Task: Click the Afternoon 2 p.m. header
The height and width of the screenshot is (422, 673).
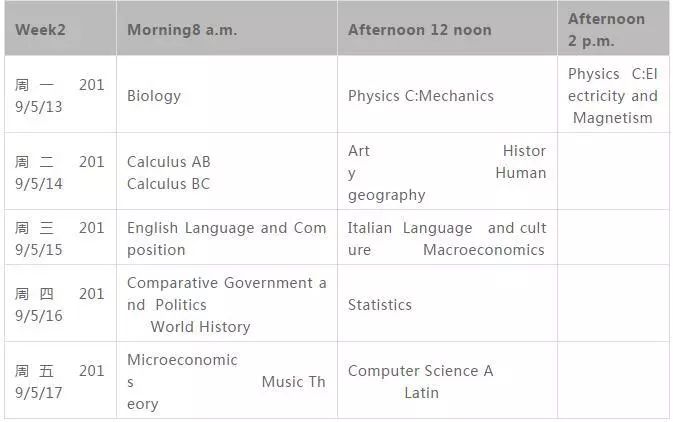Action: pos(613,28)
